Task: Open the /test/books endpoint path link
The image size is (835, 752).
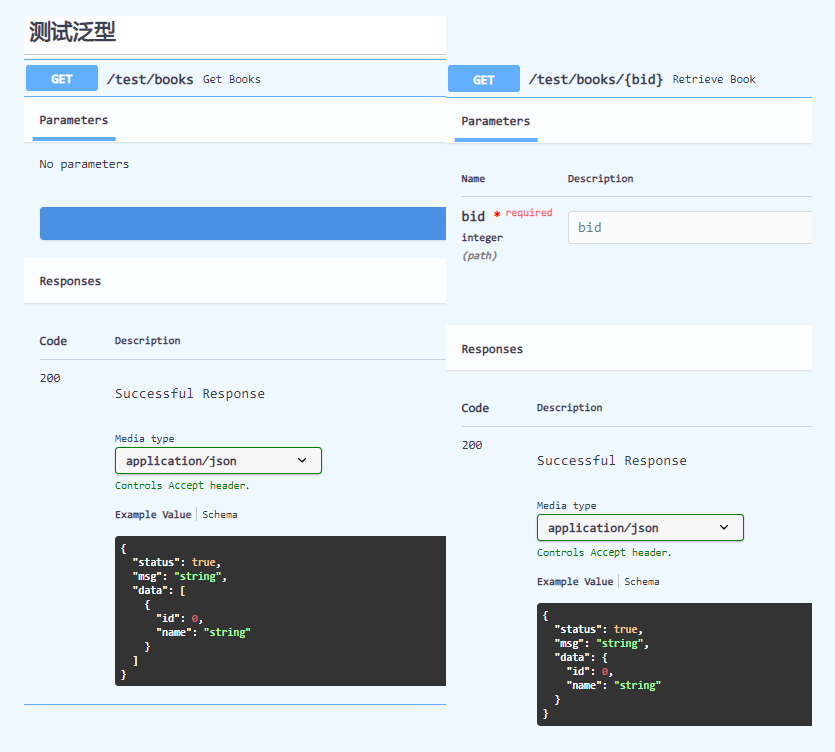Action: [x=150, y=79]
